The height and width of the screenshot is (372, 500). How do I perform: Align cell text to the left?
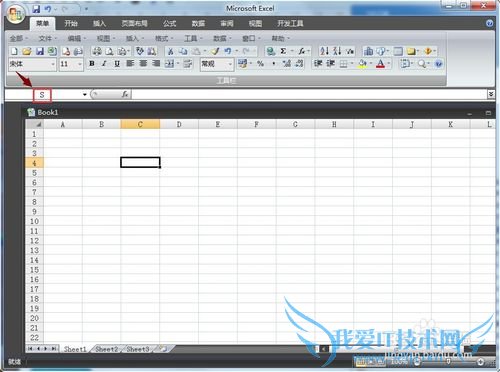pyautogui.click(x=130, y=63)
